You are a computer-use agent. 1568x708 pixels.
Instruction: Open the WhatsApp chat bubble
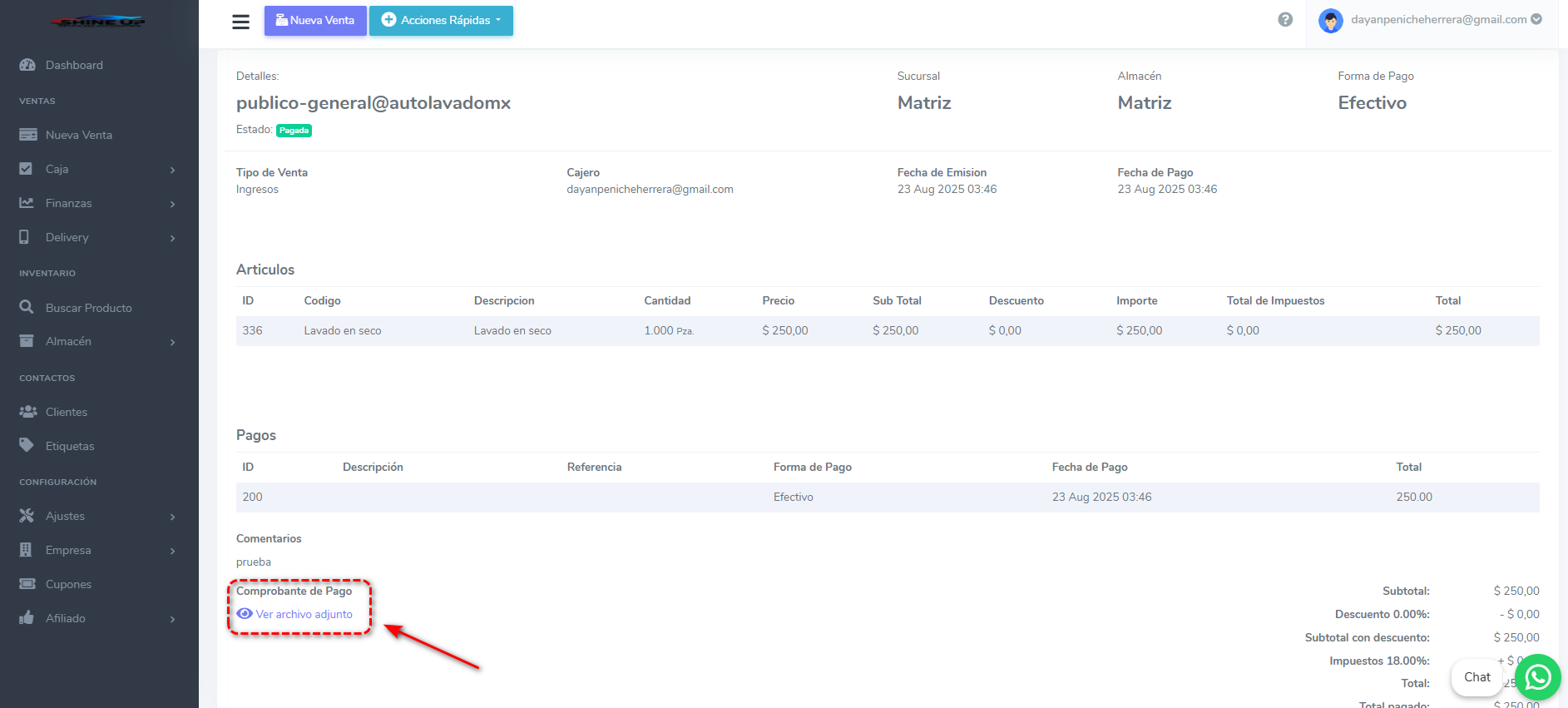(1538, 677)
